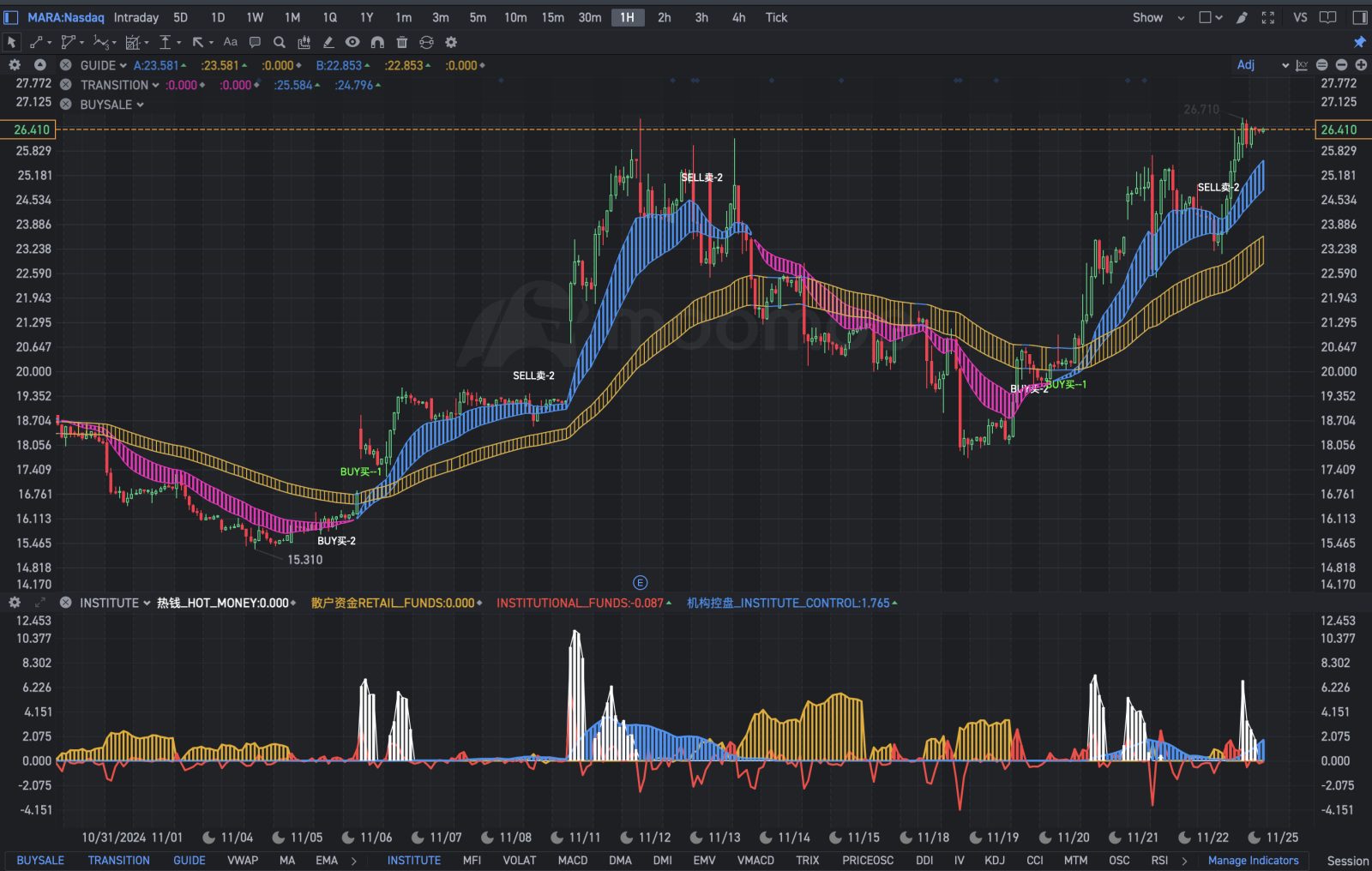Viewport: 1372px width, 871px height.
Task: Switch to the 4h timeframe
Action: pos(738,17)
